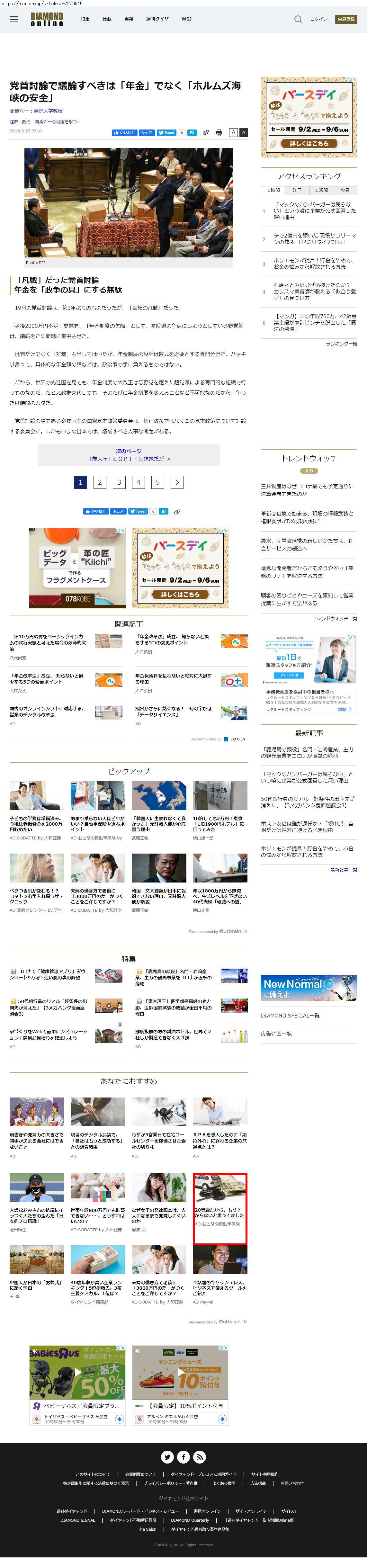Open the 最新記事一覧 link
The image size is (367, 1568).
344,870
